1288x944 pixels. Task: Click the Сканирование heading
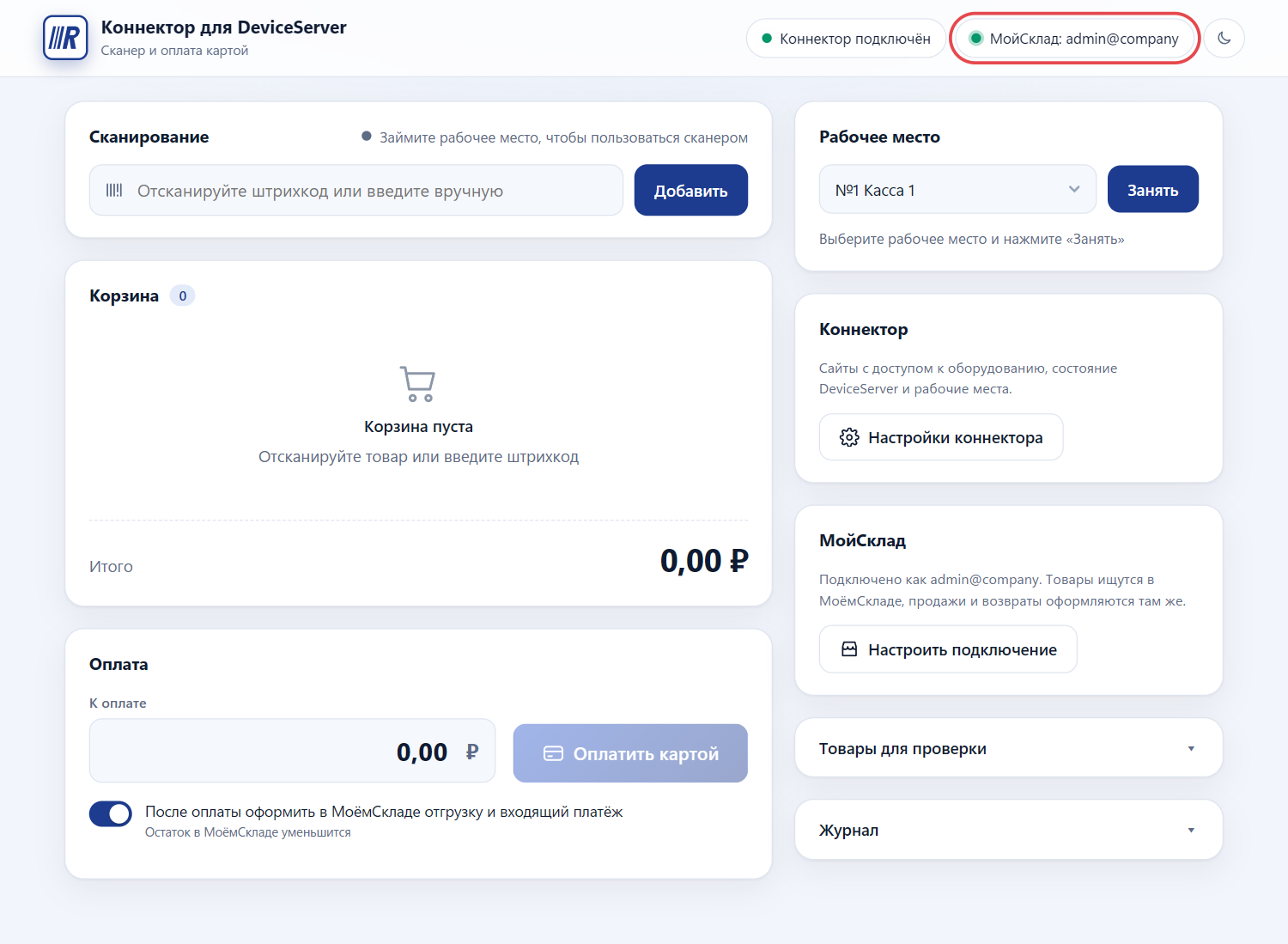point(149,137)
